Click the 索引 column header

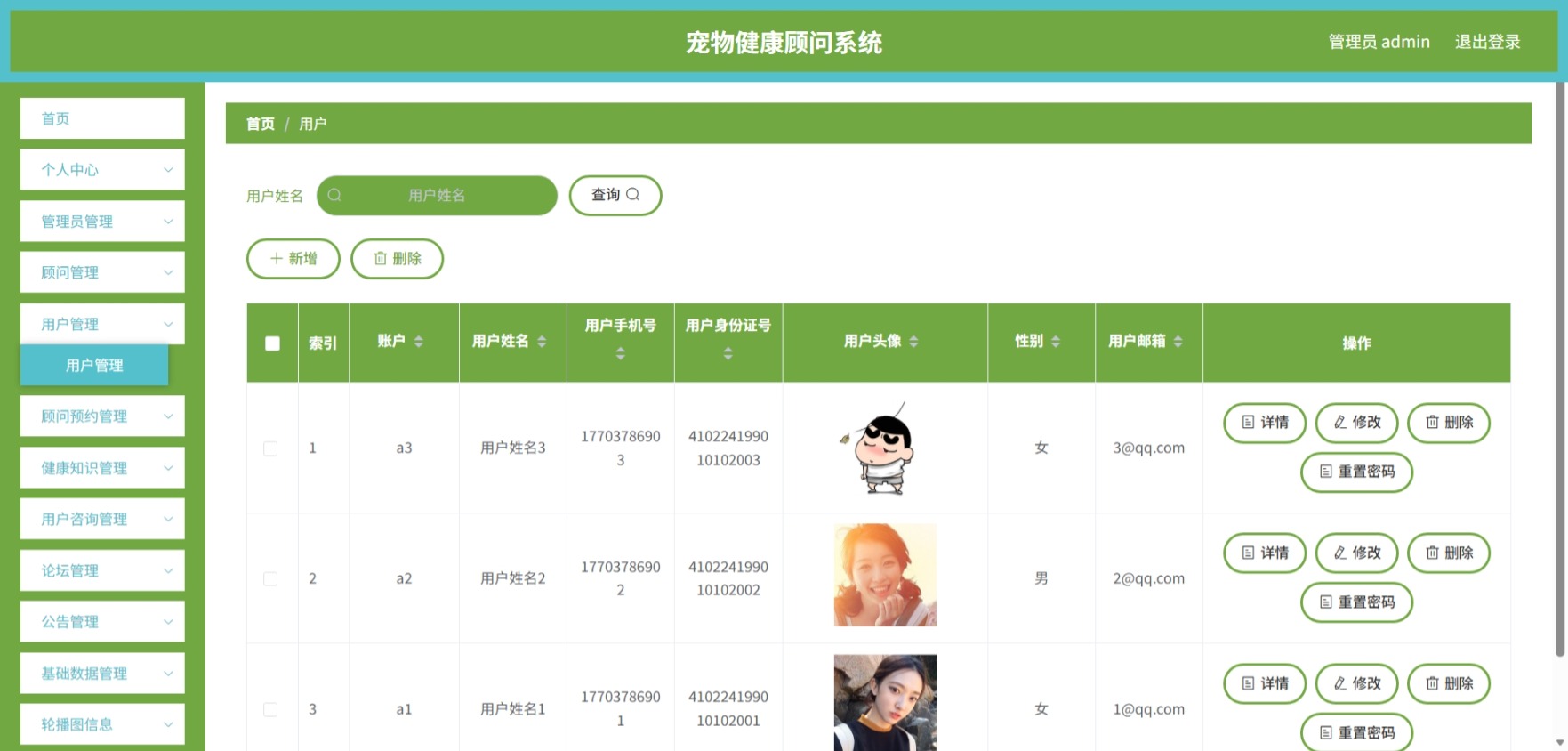coord(323,343)
